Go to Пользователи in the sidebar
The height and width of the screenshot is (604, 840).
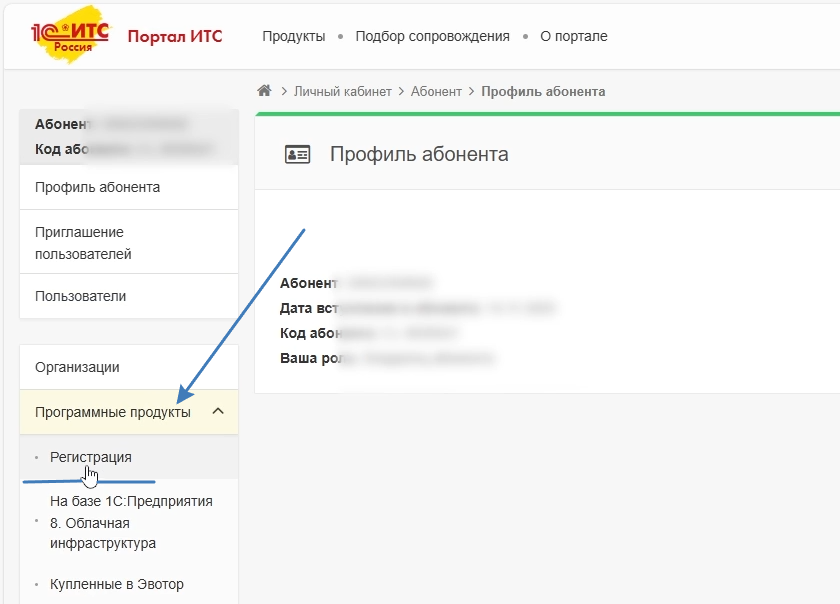pos(80,296)
